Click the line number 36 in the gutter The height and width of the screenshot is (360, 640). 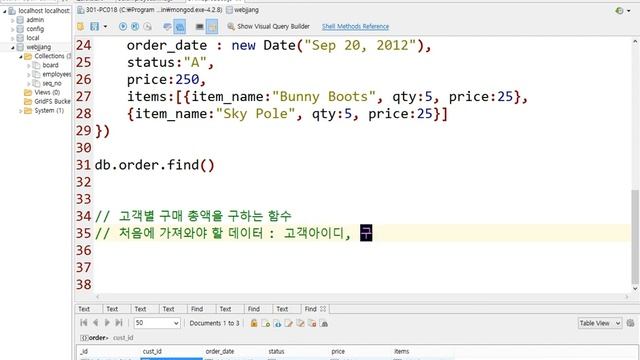point(84,250)
